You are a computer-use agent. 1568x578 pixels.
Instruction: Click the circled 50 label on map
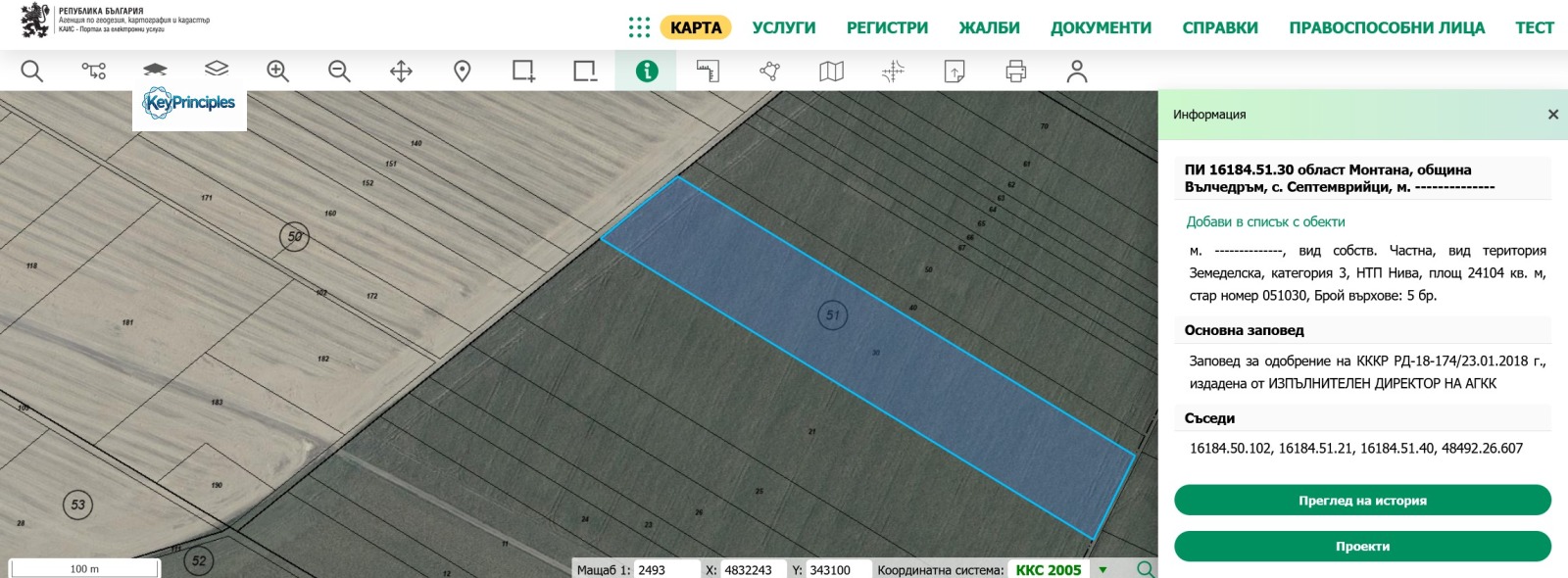[x=294, y=236]
